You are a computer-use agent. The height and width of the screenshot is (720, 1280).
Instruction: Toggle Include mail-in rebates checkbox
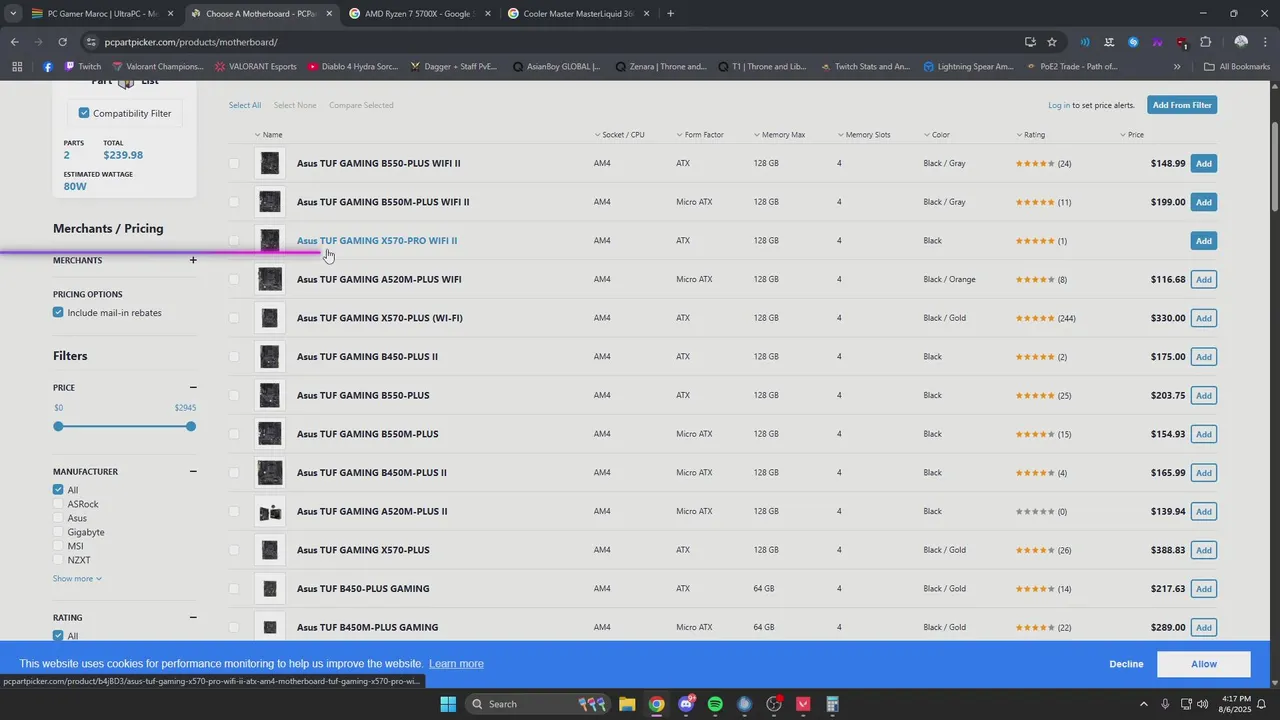coord(58,313)
